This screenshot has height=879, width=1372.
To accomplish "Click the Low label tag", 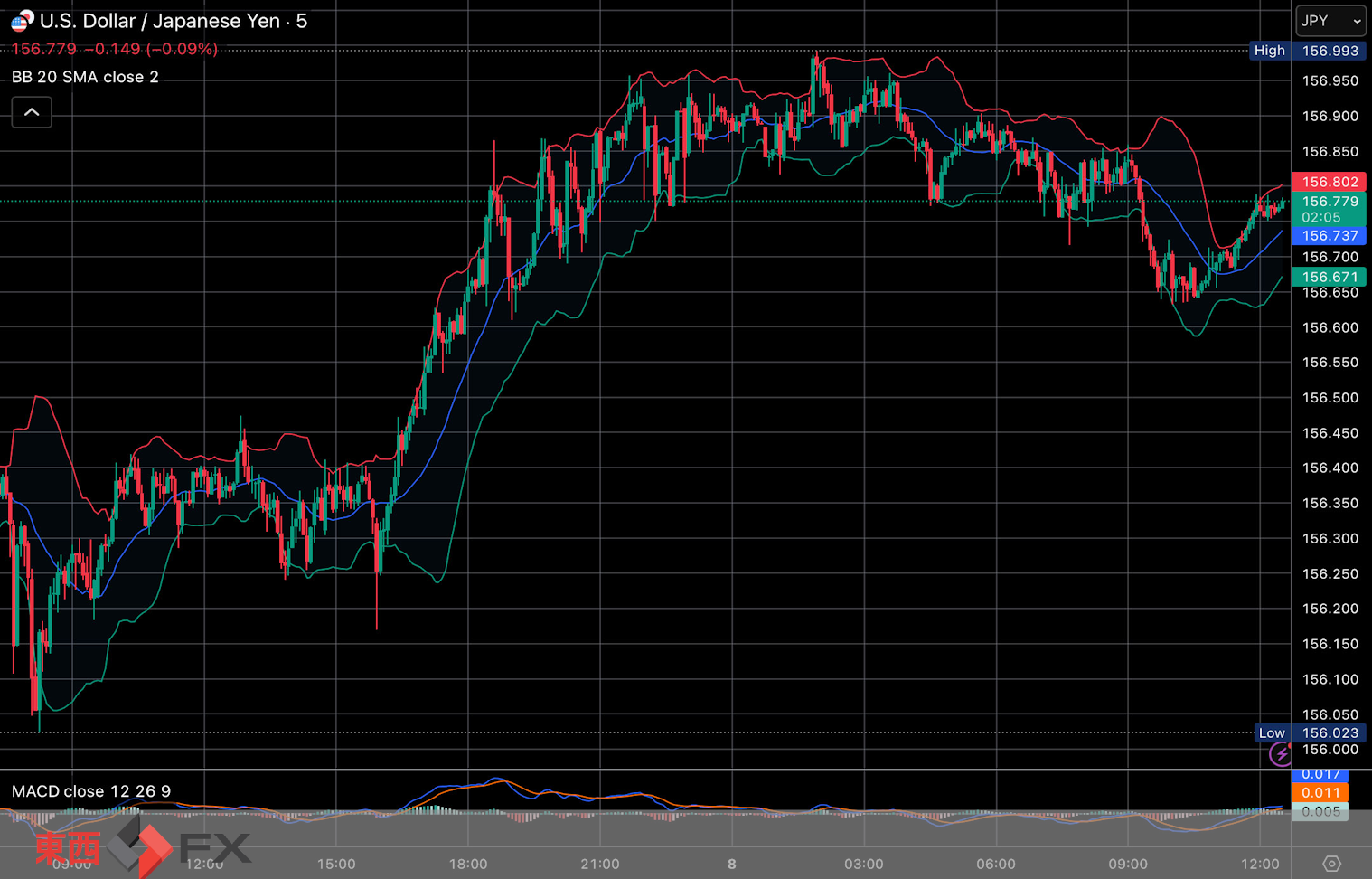I will coord(1272,732).
